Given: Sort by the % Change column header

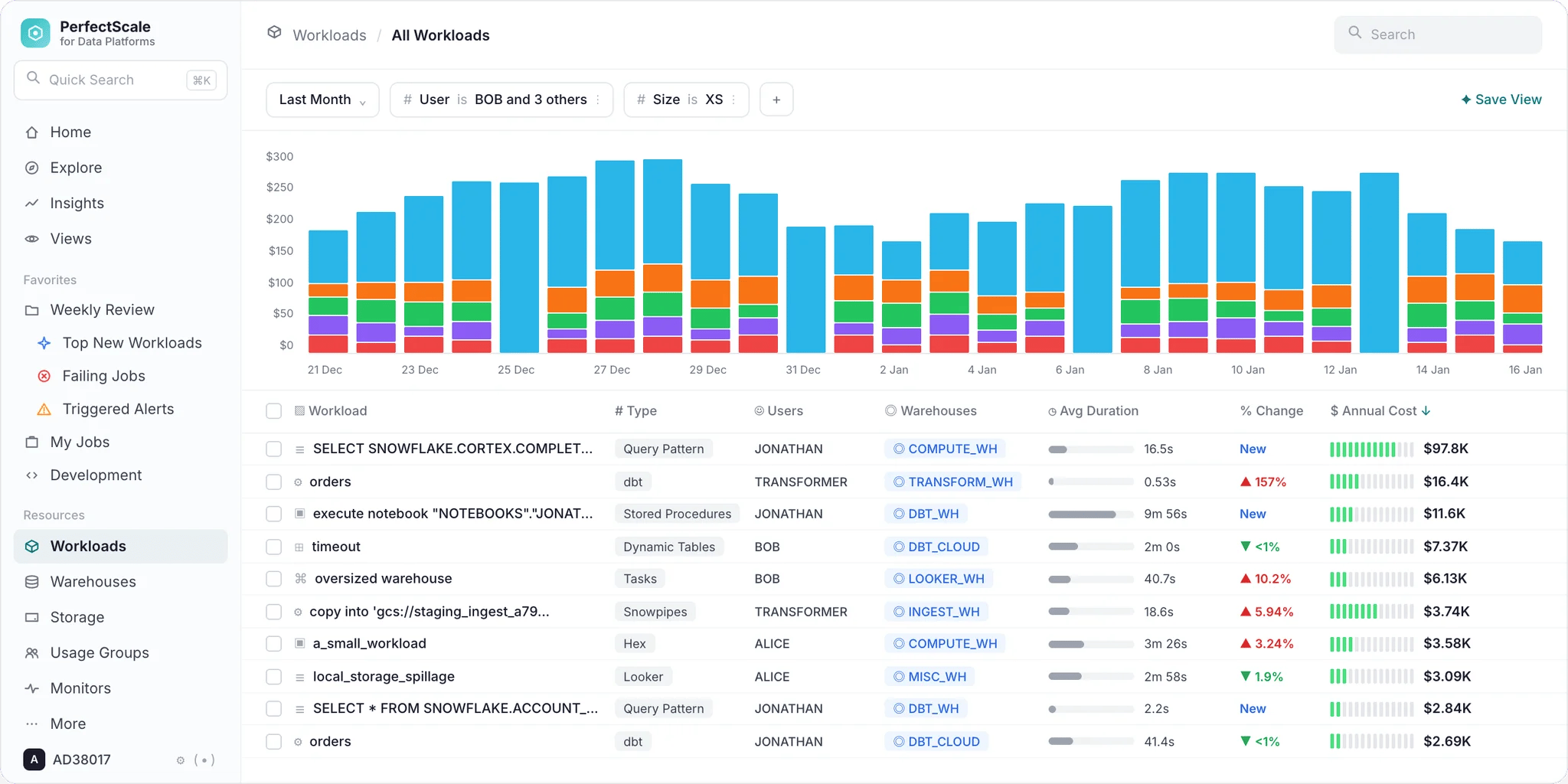Looking at the screenshot, I should (x=1272, y=411).
